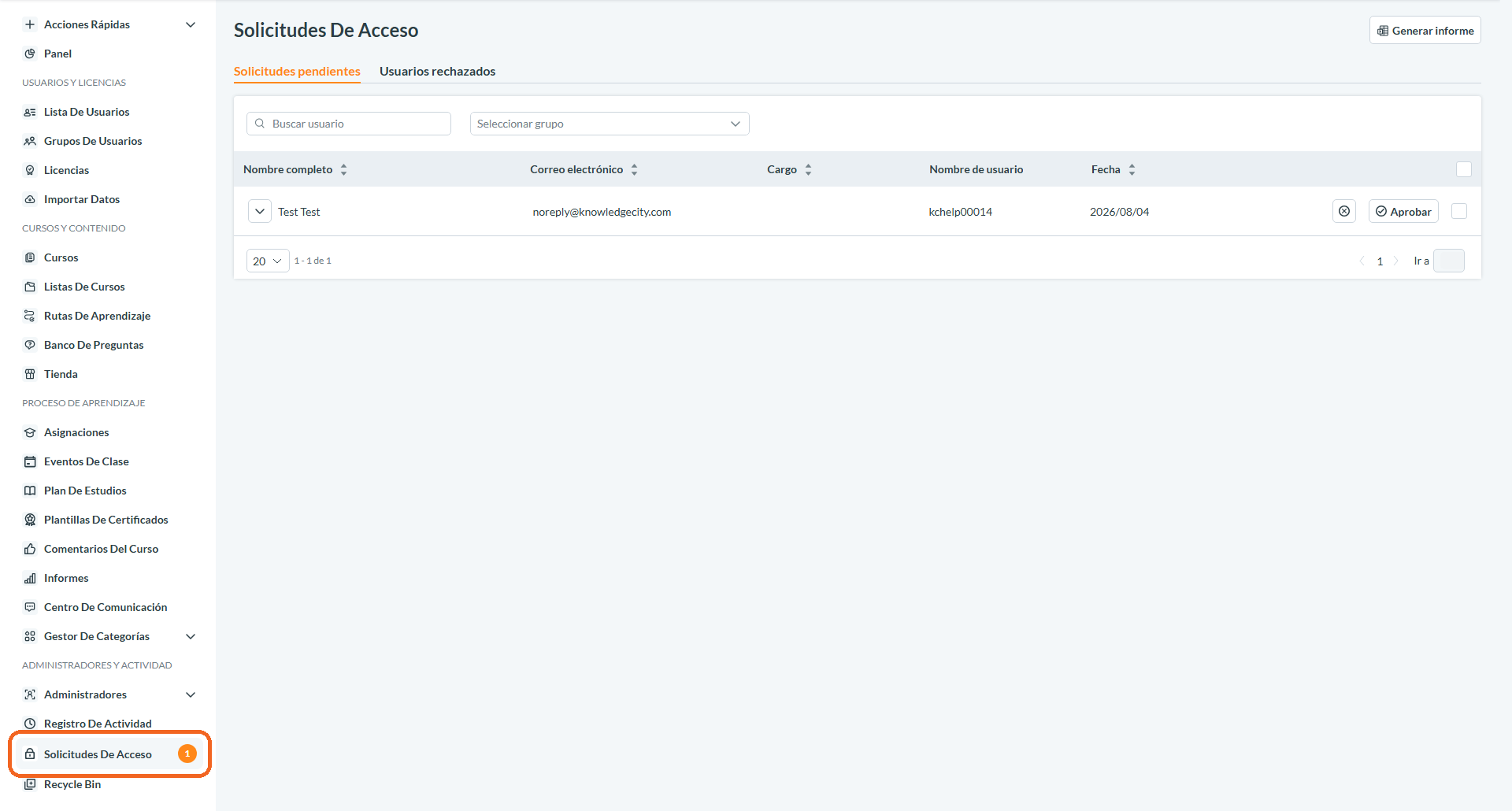Select Solicitudes pendientes tab
The width and height of the screenshot is (1512, 811).
coord(297,71)
